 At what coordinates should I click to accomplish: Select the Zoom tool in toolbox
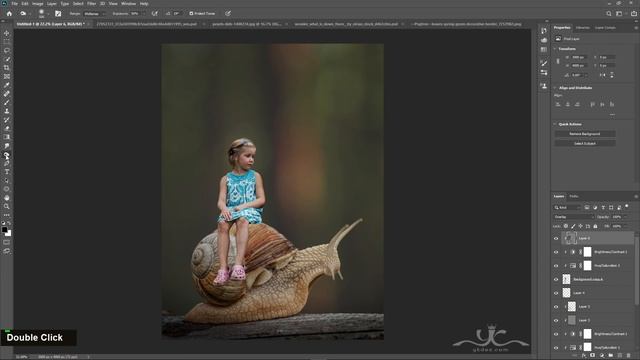7,207
